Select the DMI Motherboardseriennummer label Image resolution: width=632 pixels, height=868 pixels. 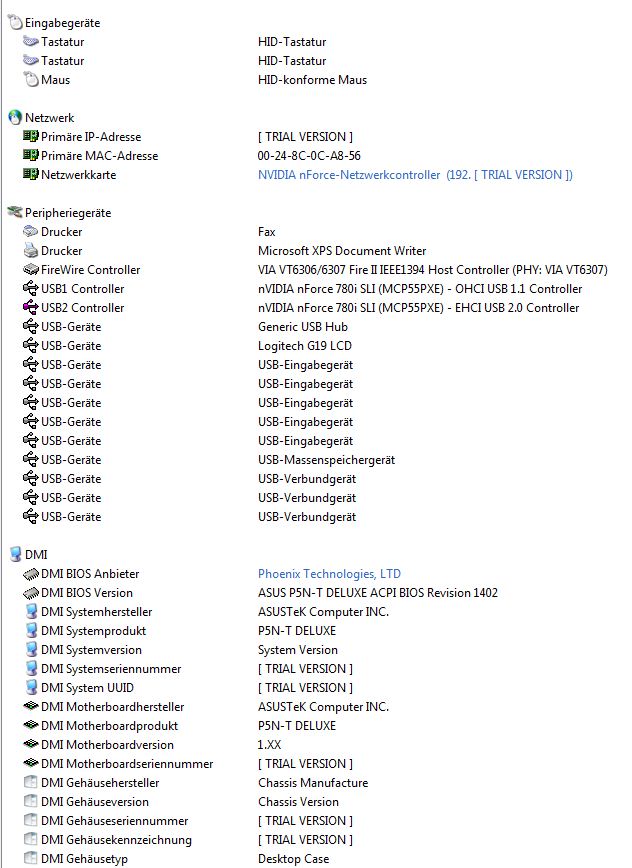pyautogui.click(x=127, y=764)
